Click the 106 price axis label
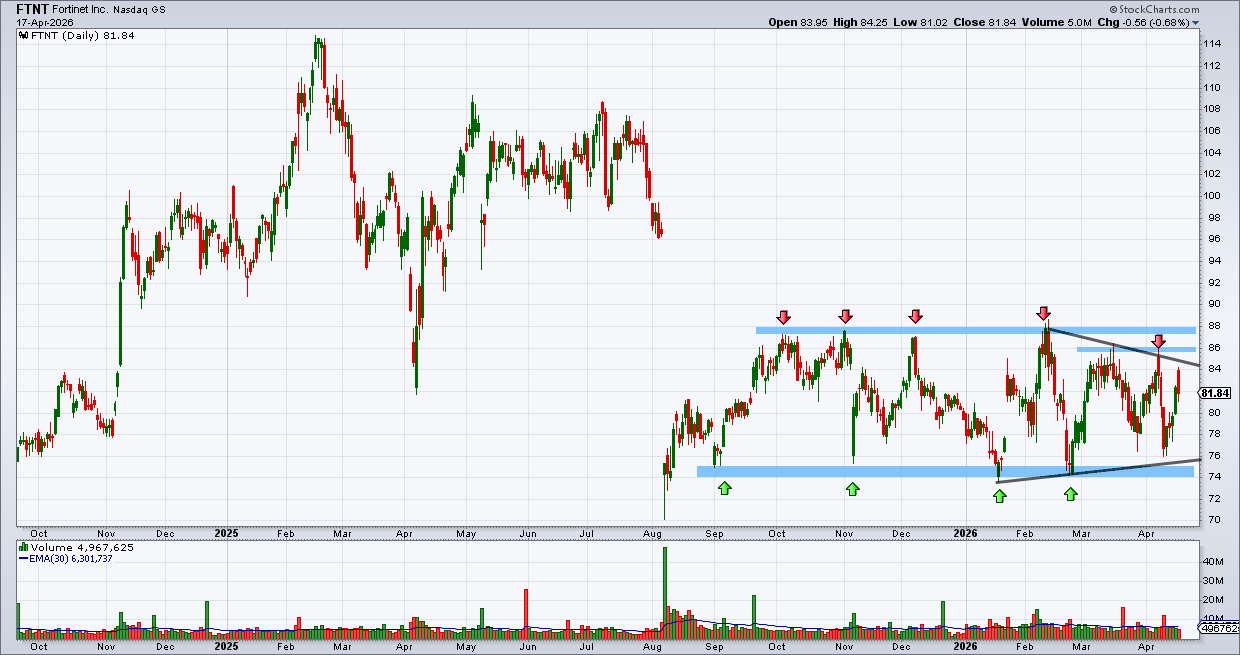 click(x=1212, y=131)
